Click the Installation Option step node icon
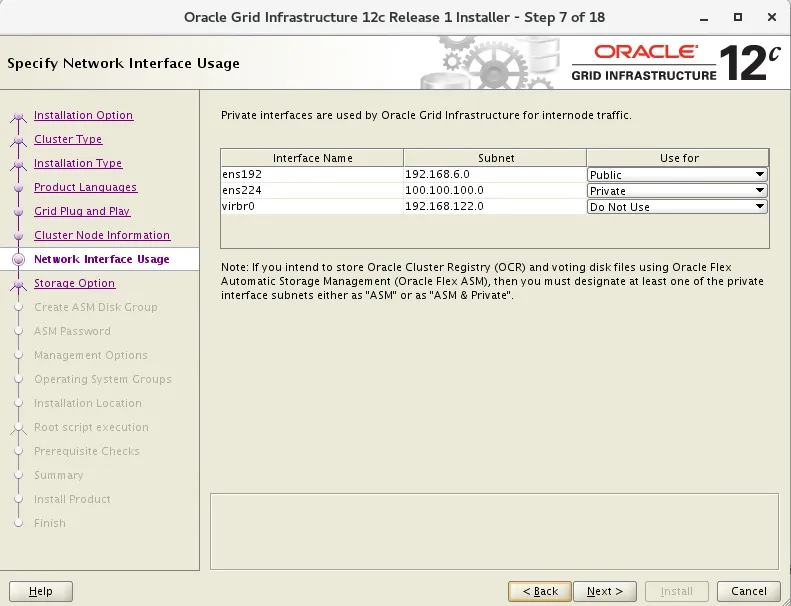The width and height of the screenshot is (791, 606). pos(19,117)
